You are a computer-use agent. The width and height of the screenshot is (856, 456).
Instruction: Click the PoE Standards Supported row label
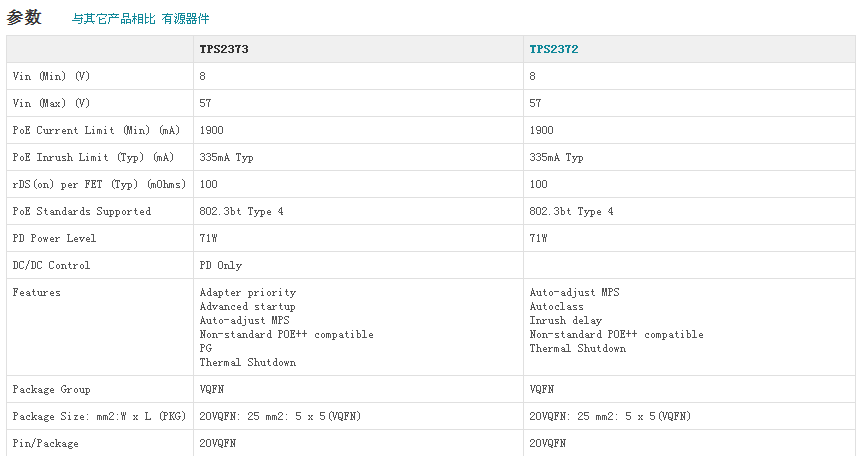[81, 211]
